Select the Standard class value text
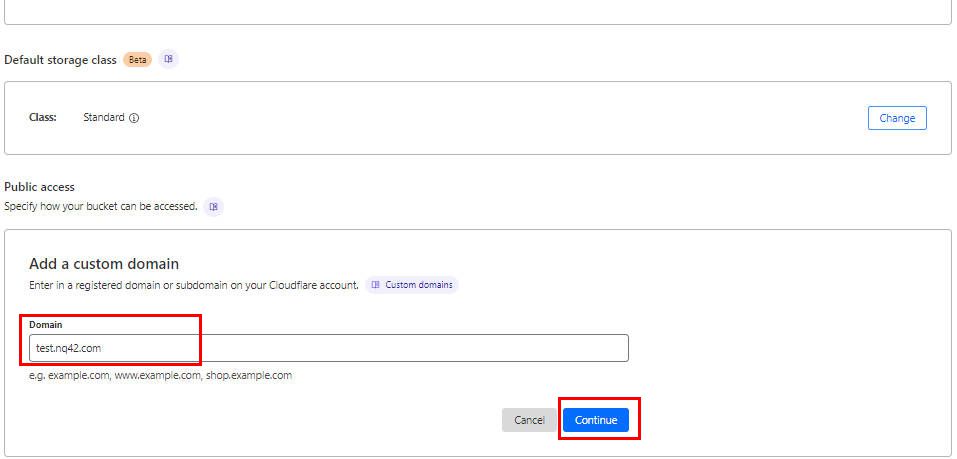 104,117
